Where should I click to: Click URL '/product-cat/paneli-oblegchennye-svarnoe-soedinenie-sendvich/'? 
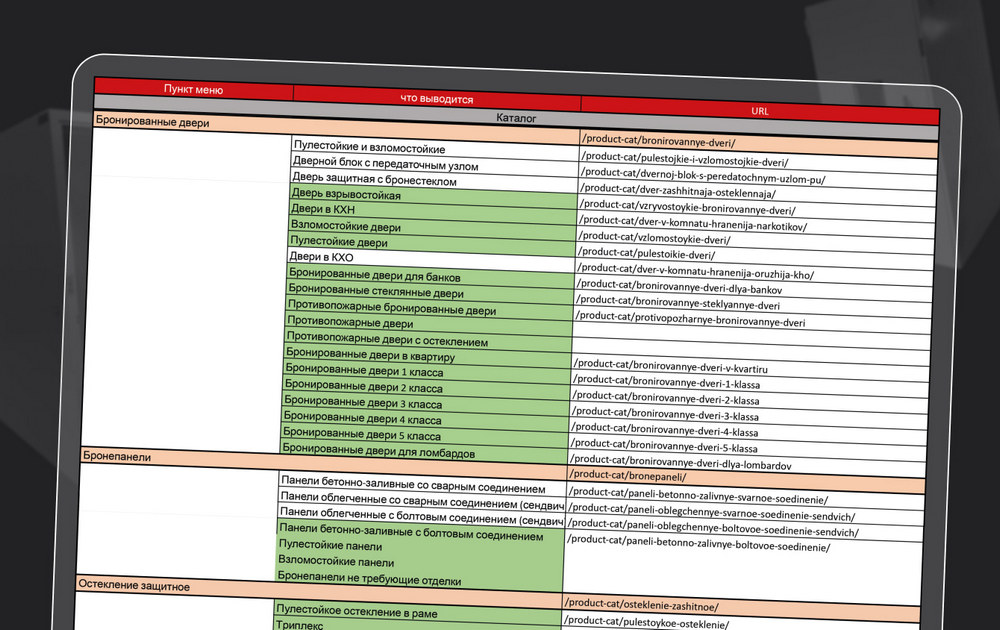coord(711,511)
